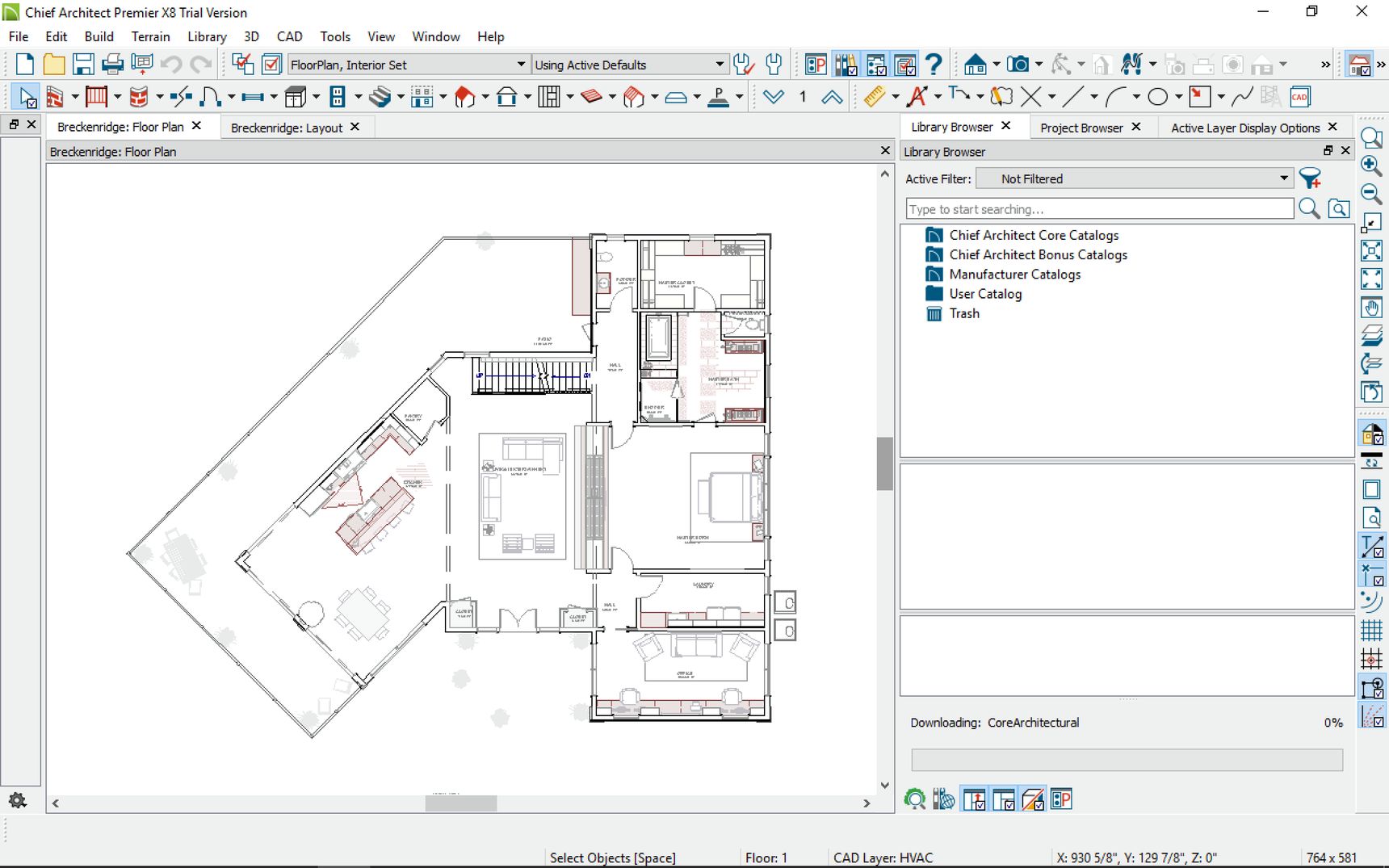Click the Floor Up arrow
This screenshot has height=868, width=1389.
click(832, 98)
